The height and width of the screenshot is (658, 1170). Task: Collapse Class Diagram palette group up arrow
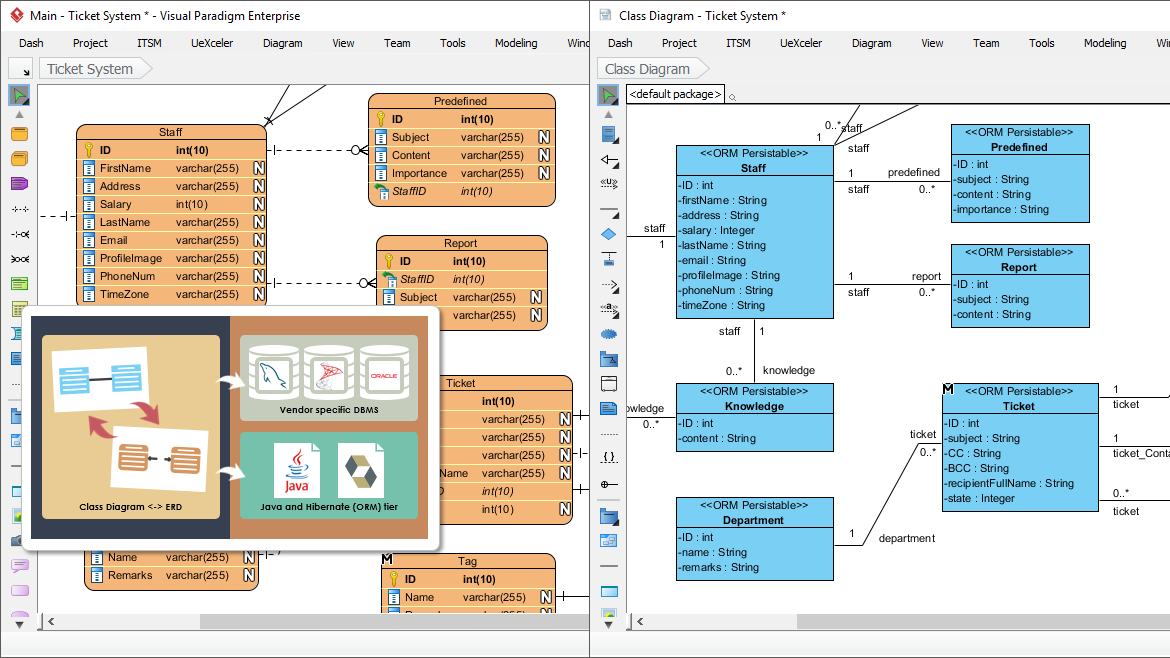[608, 115]
